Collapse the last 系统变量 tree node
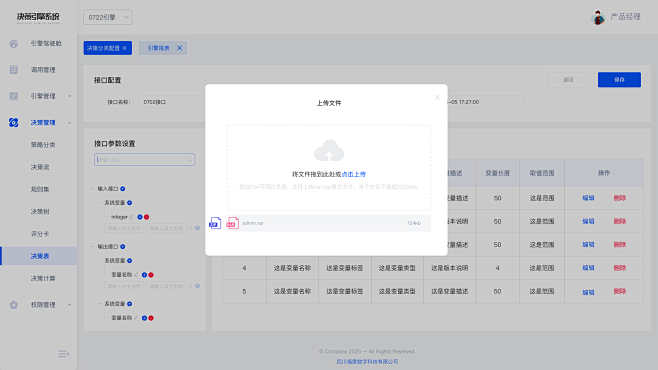This screenshot has width=658, height=370. pyautogui.click(x=99, y=304)
